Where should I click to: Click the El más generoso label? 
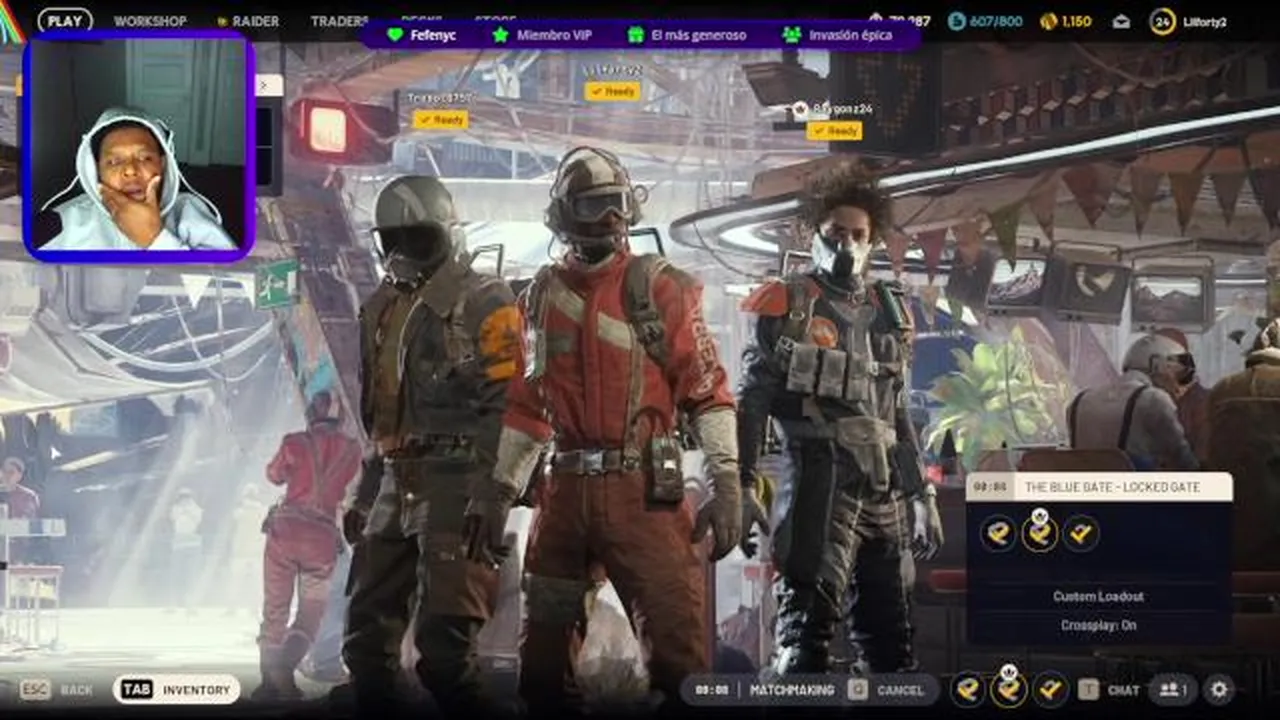coord(698,35)
